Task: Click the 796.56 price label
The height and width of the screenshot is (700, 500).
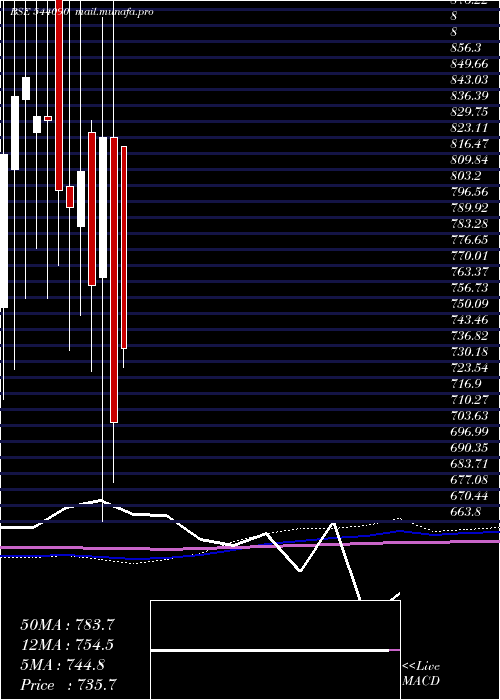Action: pos(469,192)
